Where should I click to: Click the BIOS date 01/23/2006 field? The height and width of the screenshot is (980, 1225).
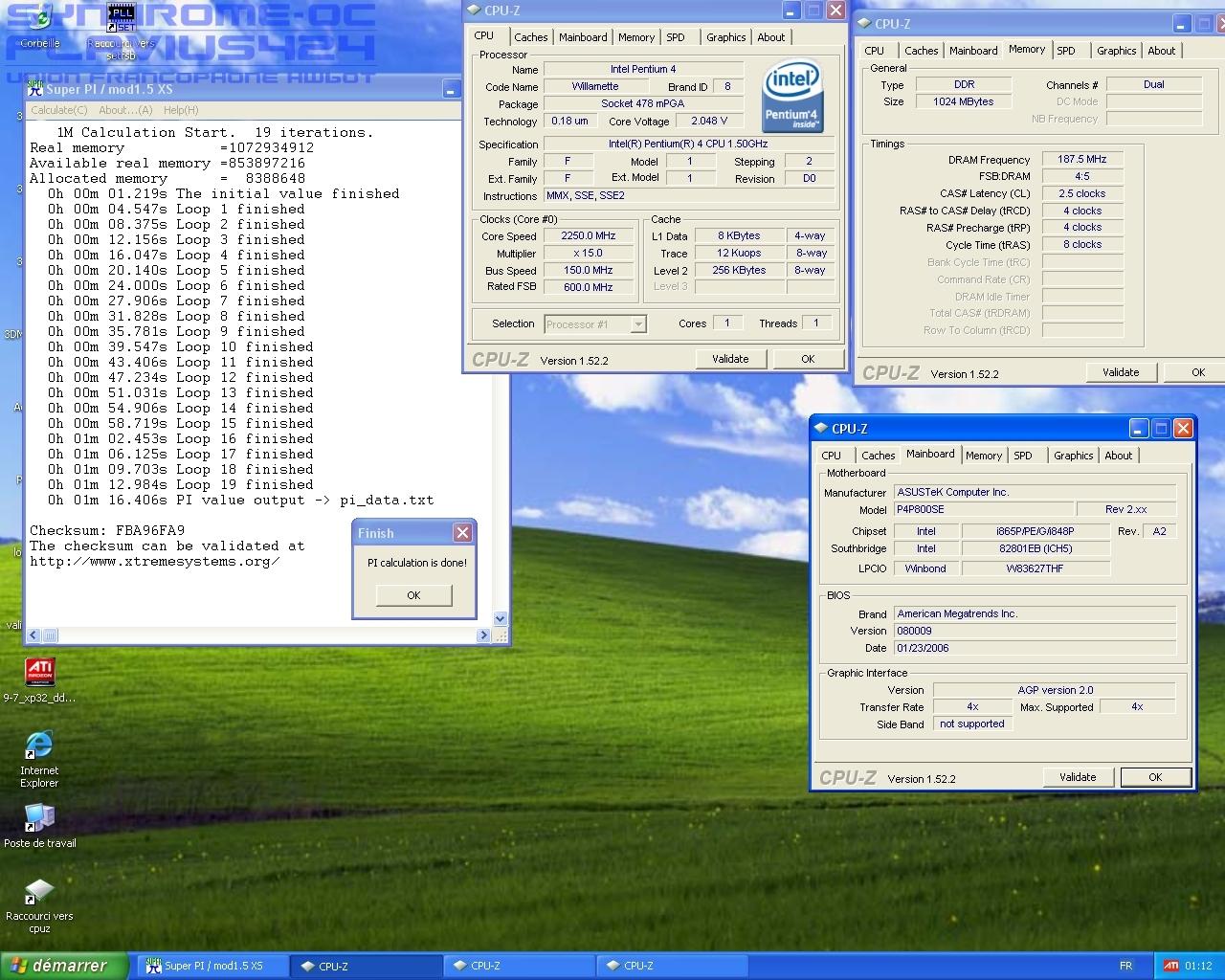[x=1034, y=648]
